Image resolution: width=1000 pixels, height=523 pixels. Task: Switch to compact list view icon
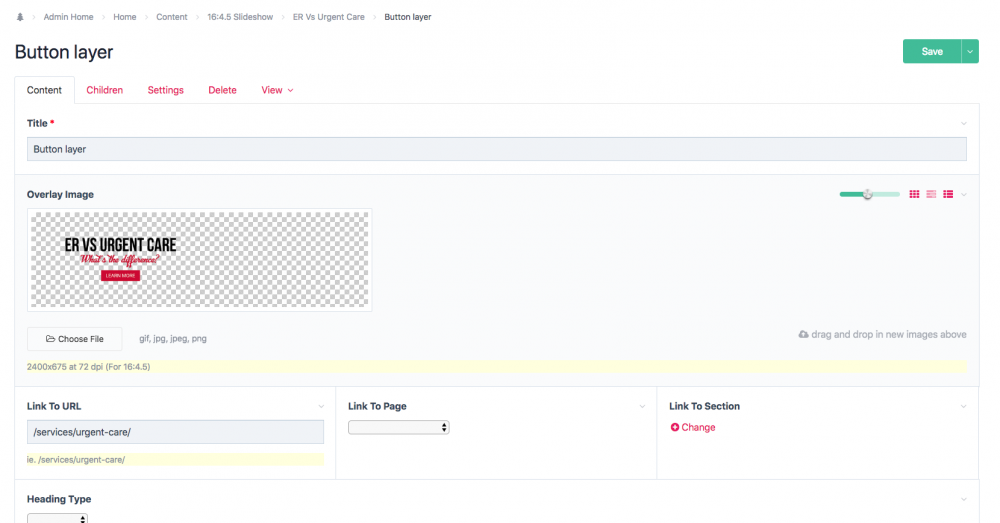931,194
